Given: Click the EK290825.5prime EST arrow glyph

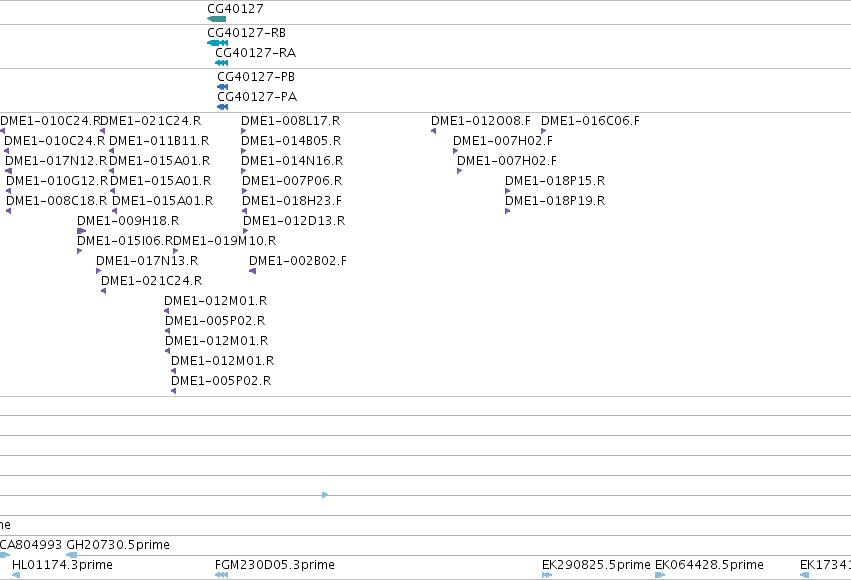Looking at the screenshot, I should click(x=547, y=575).
